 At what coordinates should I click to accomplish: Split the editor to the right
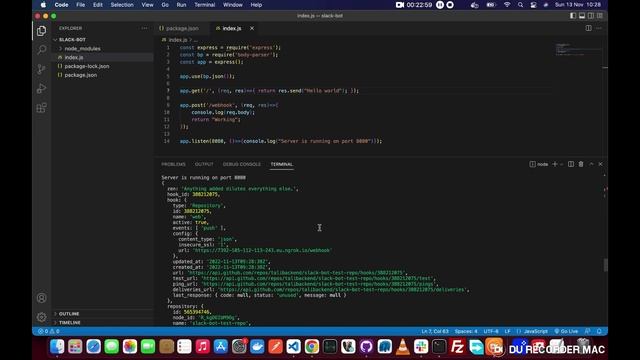click(589, 28)
